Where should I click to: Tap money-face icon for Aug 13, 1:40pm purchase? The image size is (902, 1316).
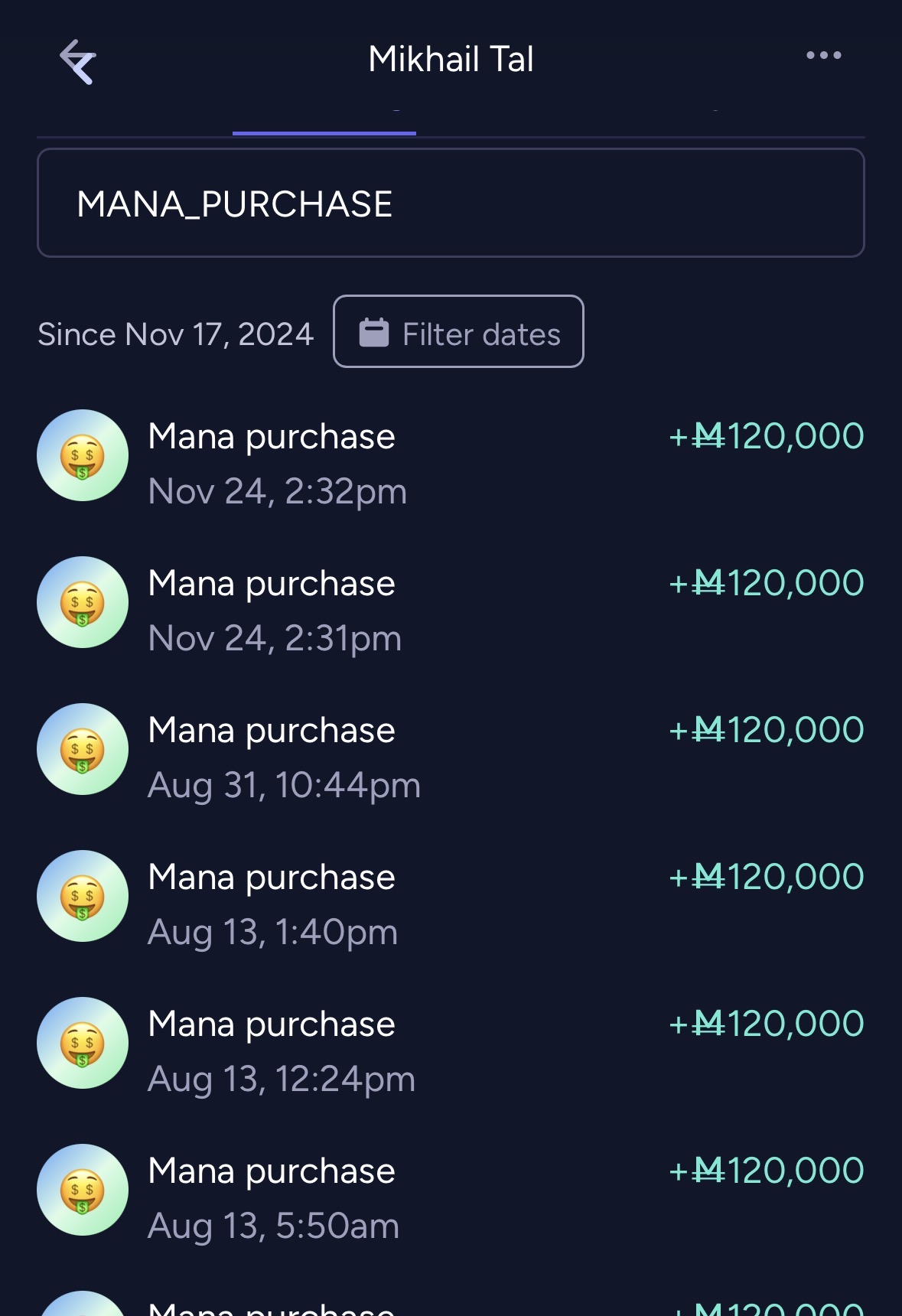click(83, 897)
